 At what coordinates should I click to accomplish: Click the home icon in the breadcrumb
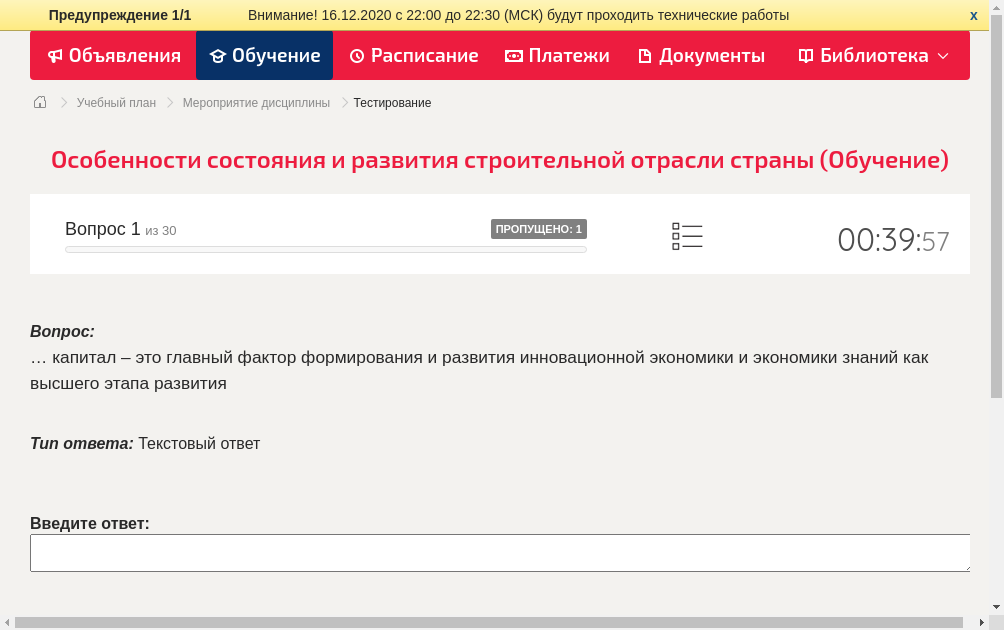pyautogui.click(x=39, y=102)
